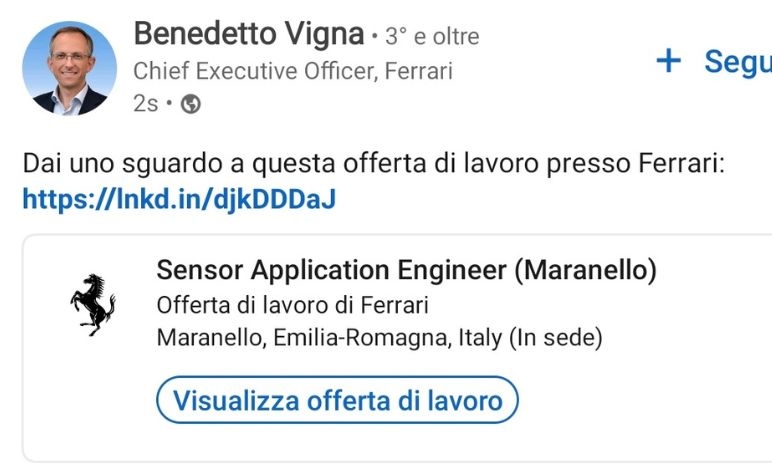
Task: Click empty area of job card below button
Action: pos(394,443)
